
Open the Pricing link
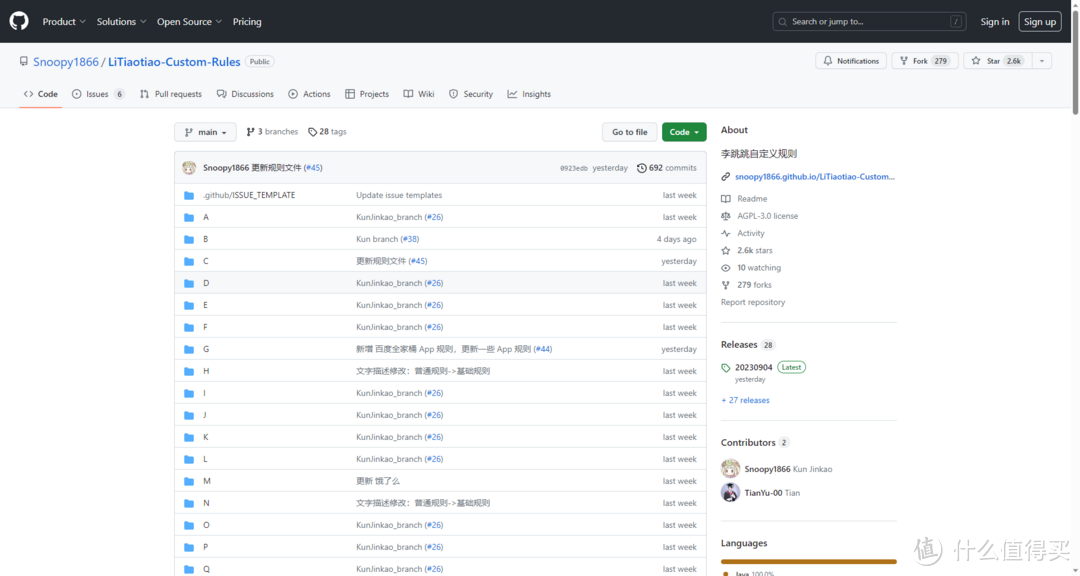(x=247, y=21)
